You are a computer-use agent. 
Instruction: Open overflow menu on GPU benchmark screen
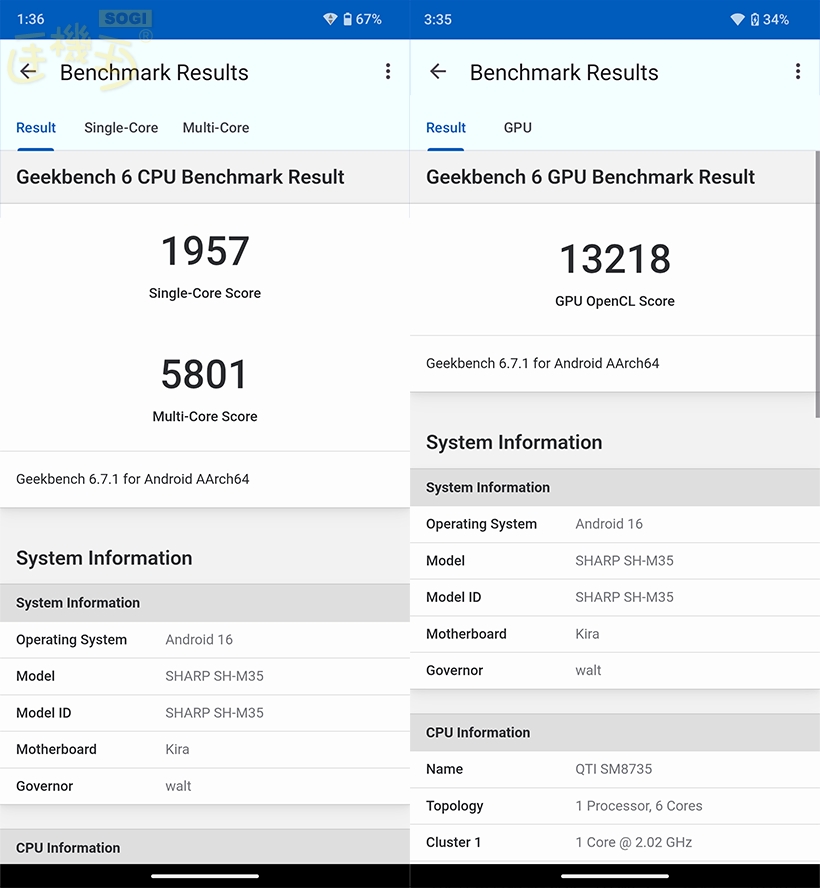pos(798,71)
